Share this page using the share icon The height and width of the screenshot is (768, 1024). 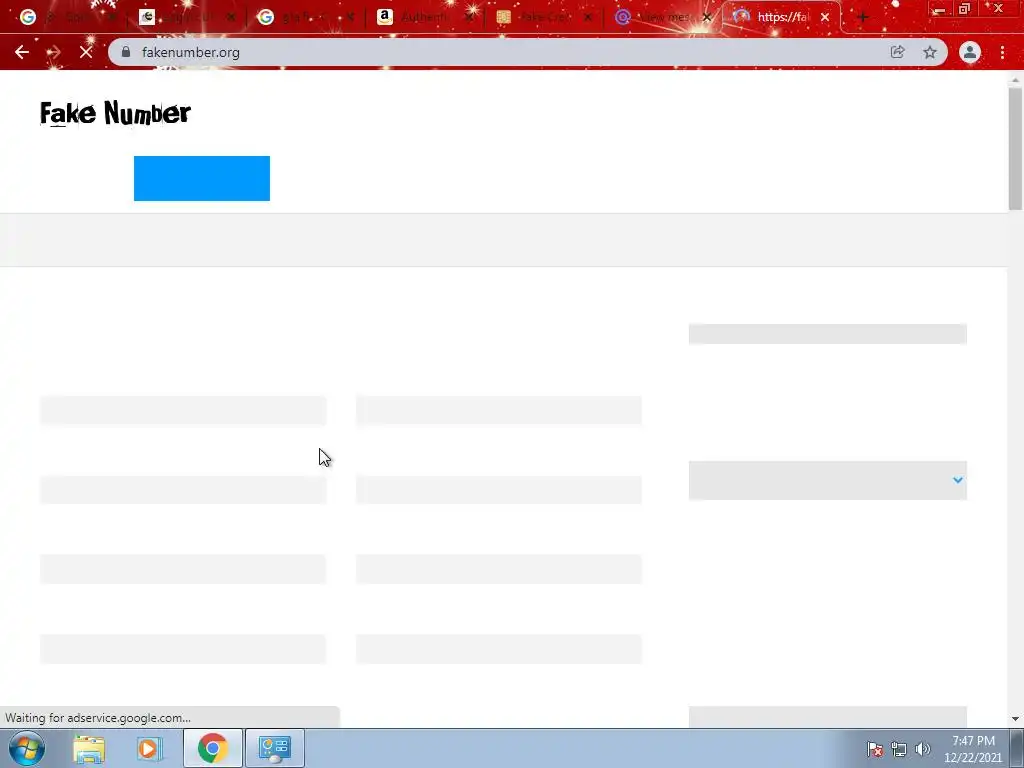pyautogui.click(x=897, y=52)
